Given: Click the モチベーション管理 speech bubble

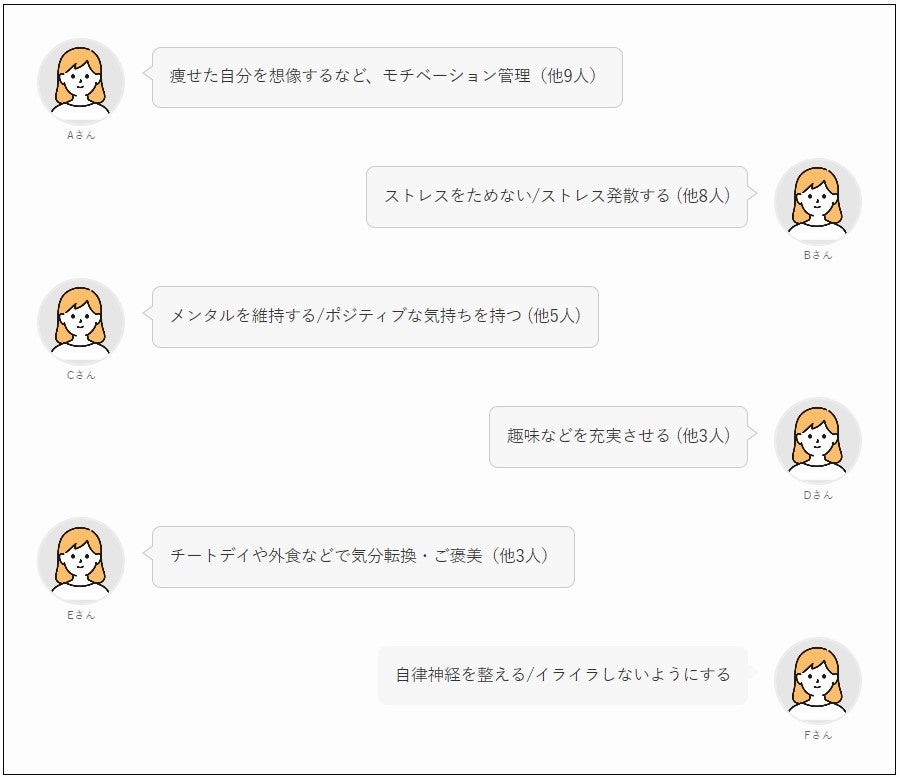Looking at the screenshot, I should [x=386, y=77].
